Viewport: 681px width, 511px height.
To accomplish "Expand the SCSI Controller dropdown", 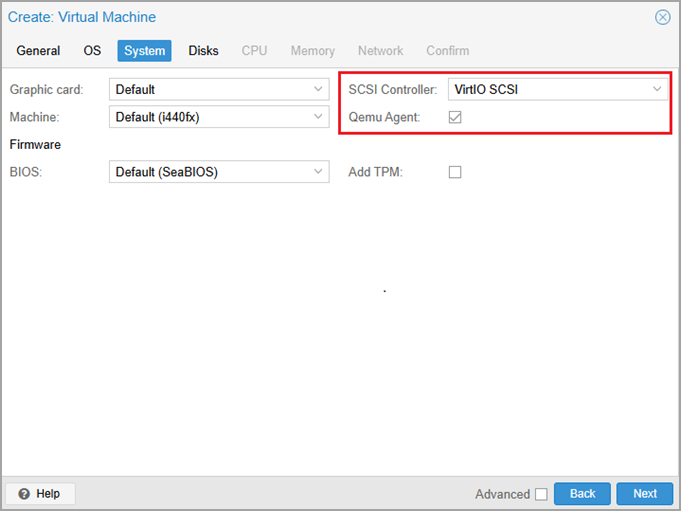I will coord(558,89).
